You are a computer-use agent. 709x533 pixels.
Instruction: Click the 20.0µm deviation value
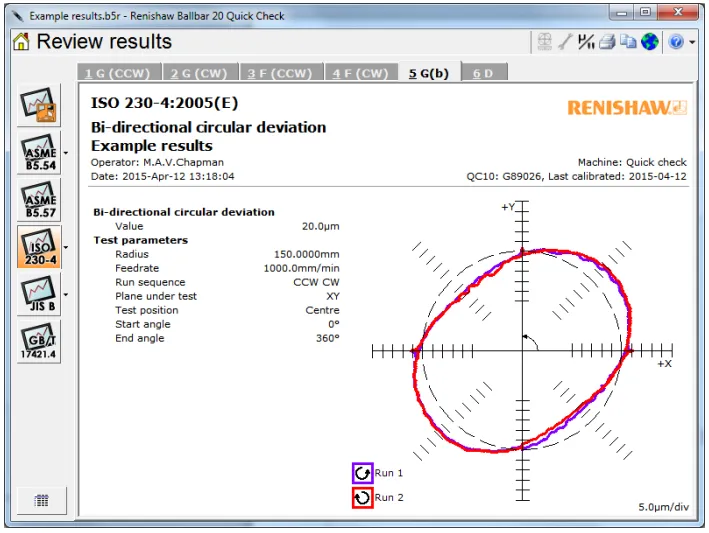(321, 226)
